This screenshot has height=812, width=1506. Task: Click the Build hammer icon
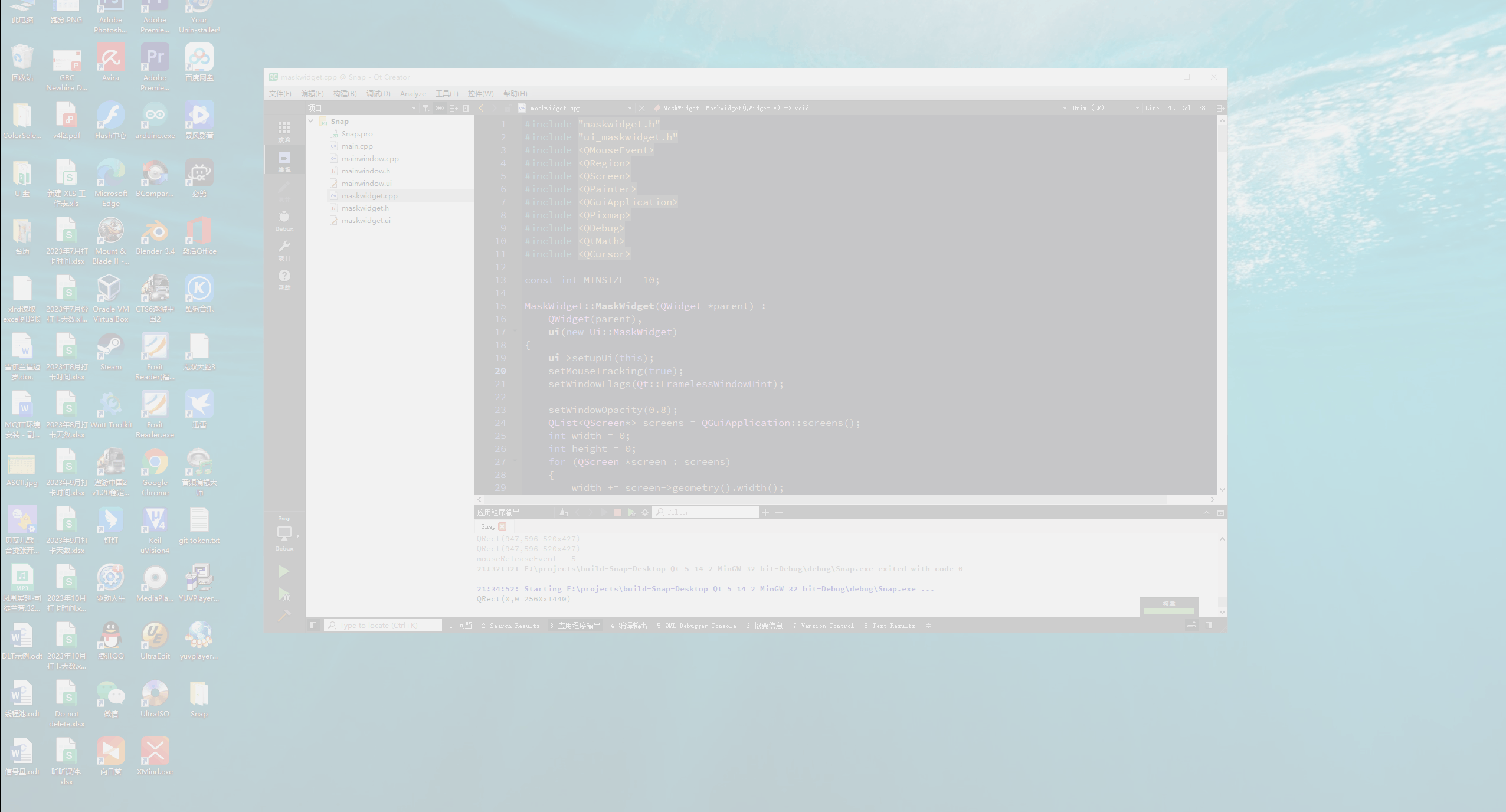click(x=284, y=615)
